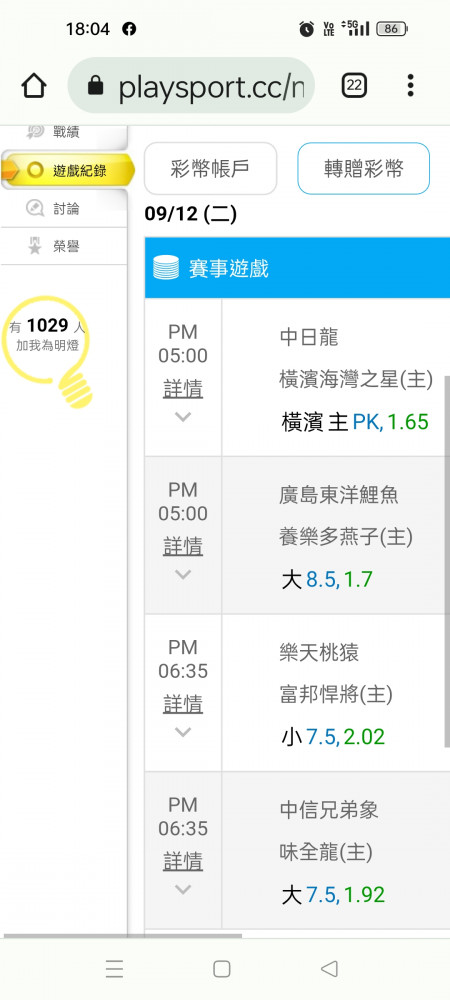The height and width of the screenshot is (1000, 450).
Task: Expand chevron under 中信兄弟象 game 詳情
Action: pos(183,889)
